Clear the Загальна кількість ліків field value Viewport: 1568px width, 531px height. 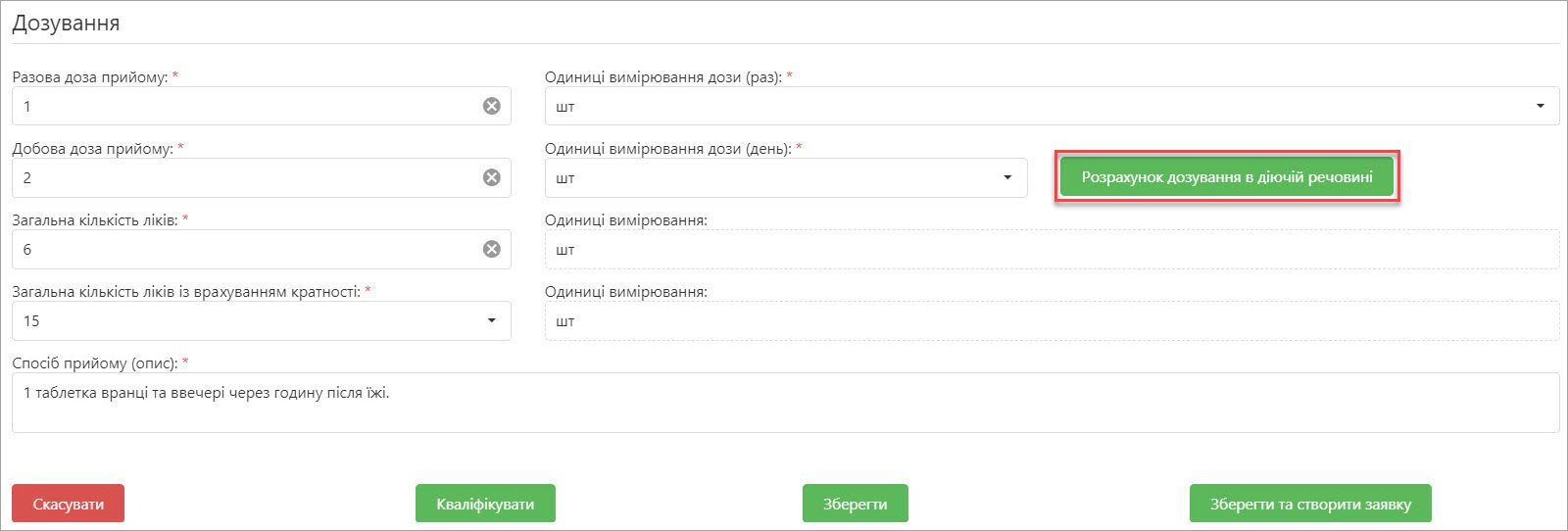click(492, 249)
